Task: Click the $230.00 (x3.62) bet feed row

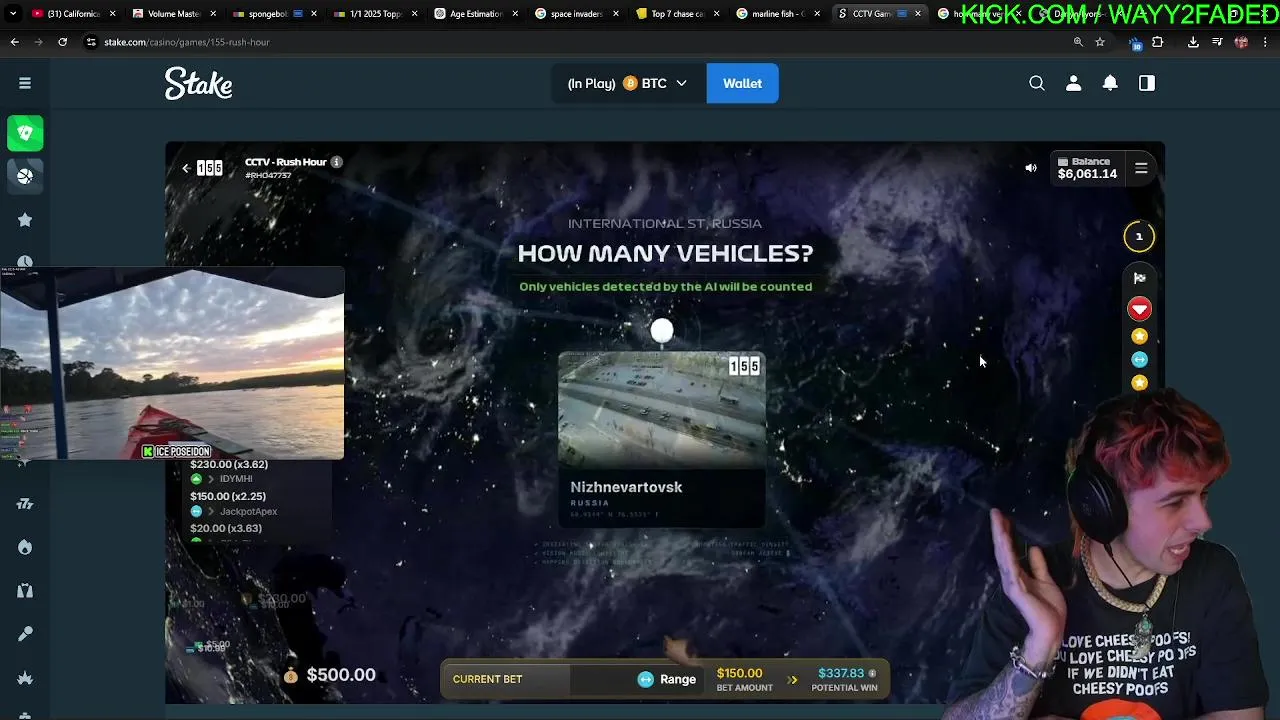Action: (229, 464)
